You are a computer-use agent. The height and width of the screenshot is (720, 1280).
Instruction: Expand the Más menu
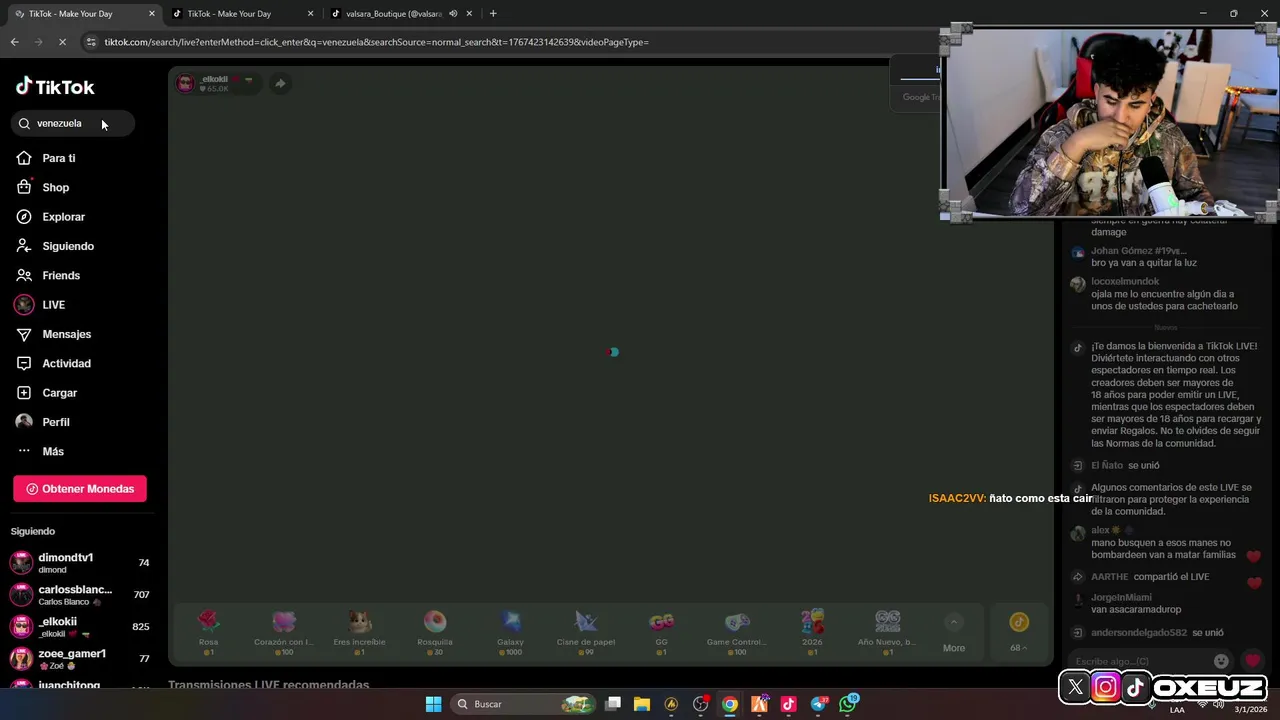[x=52, y=451]
